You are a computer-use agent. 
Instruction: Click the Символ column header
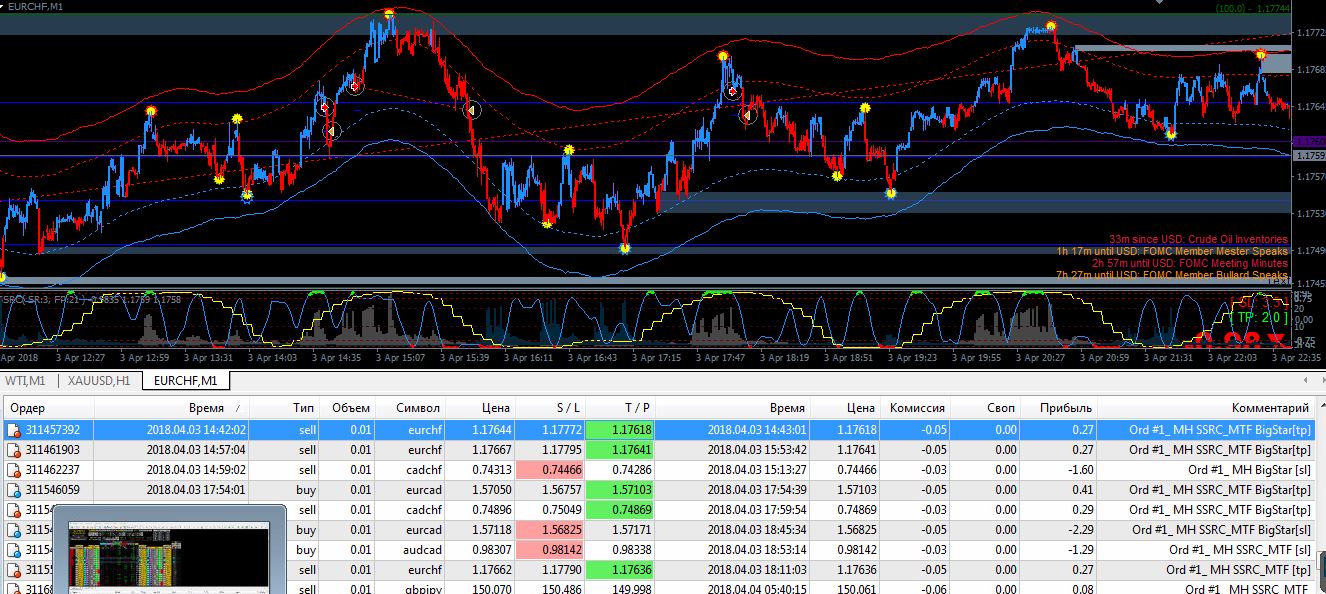click(417, 408)
